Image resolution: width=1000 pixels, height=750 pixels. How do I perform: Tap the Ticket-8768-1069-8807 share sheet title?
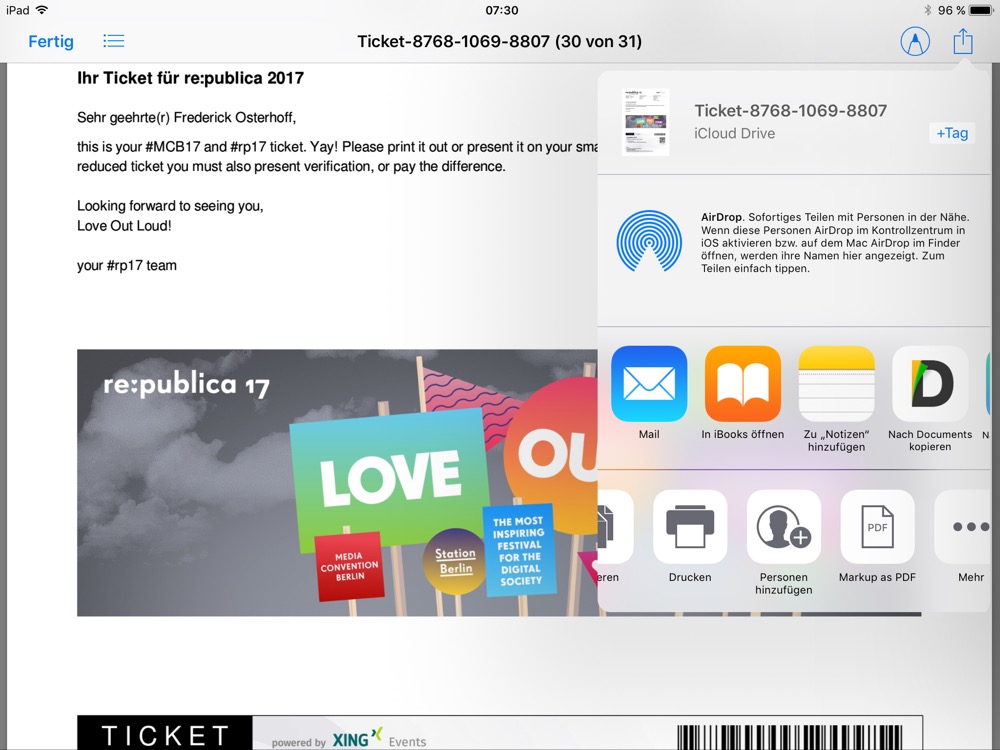(790, 110)
